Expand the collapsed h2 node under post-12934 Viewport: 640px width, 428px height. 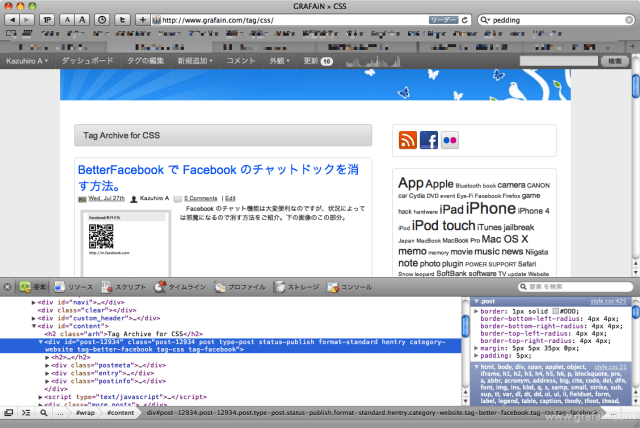pos(47,357)
